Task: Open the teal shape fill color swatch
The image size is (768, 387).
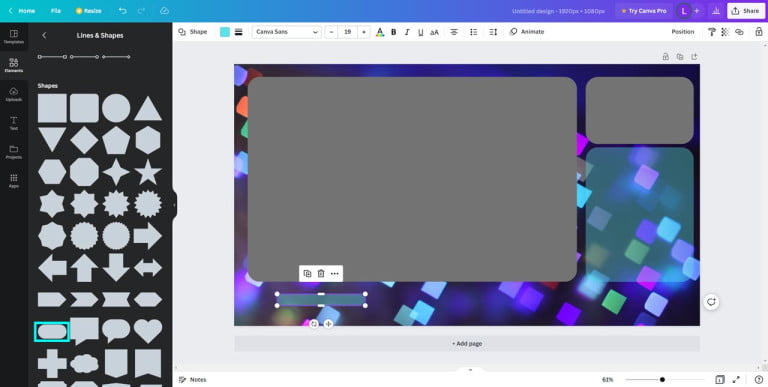Action: point(225,32)
